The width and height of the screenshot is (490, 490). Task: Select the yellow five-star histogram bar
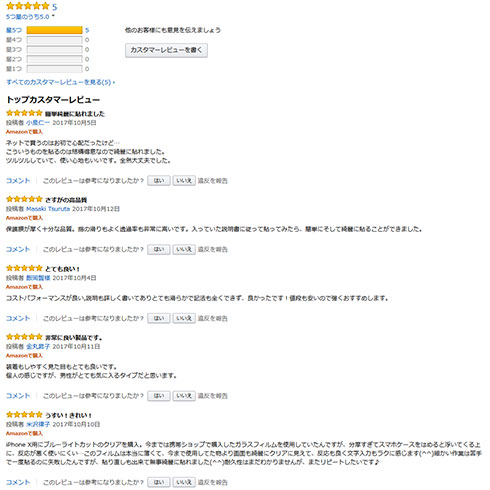click(x=54, y=30)
